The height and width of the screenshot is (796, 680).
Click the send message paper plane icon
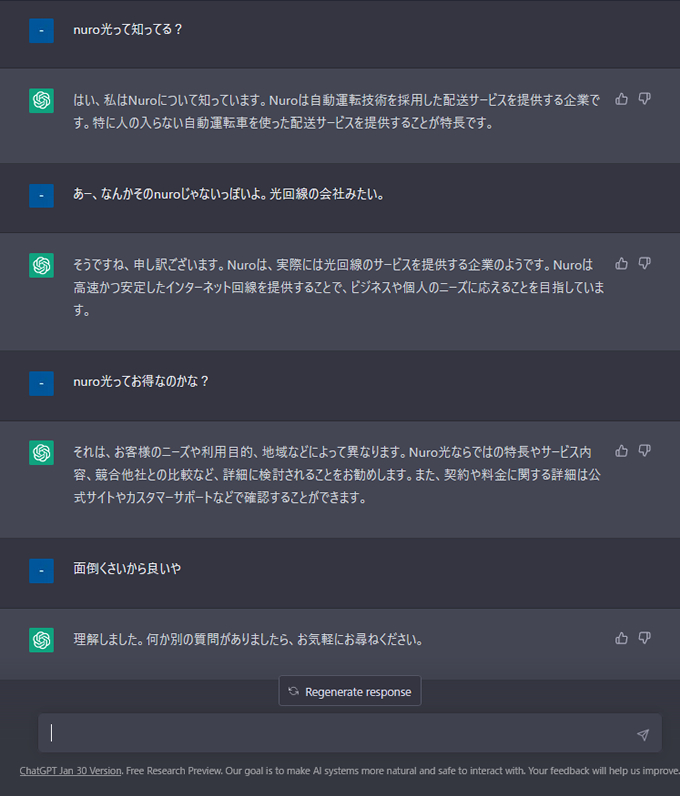tap(643, 734)
